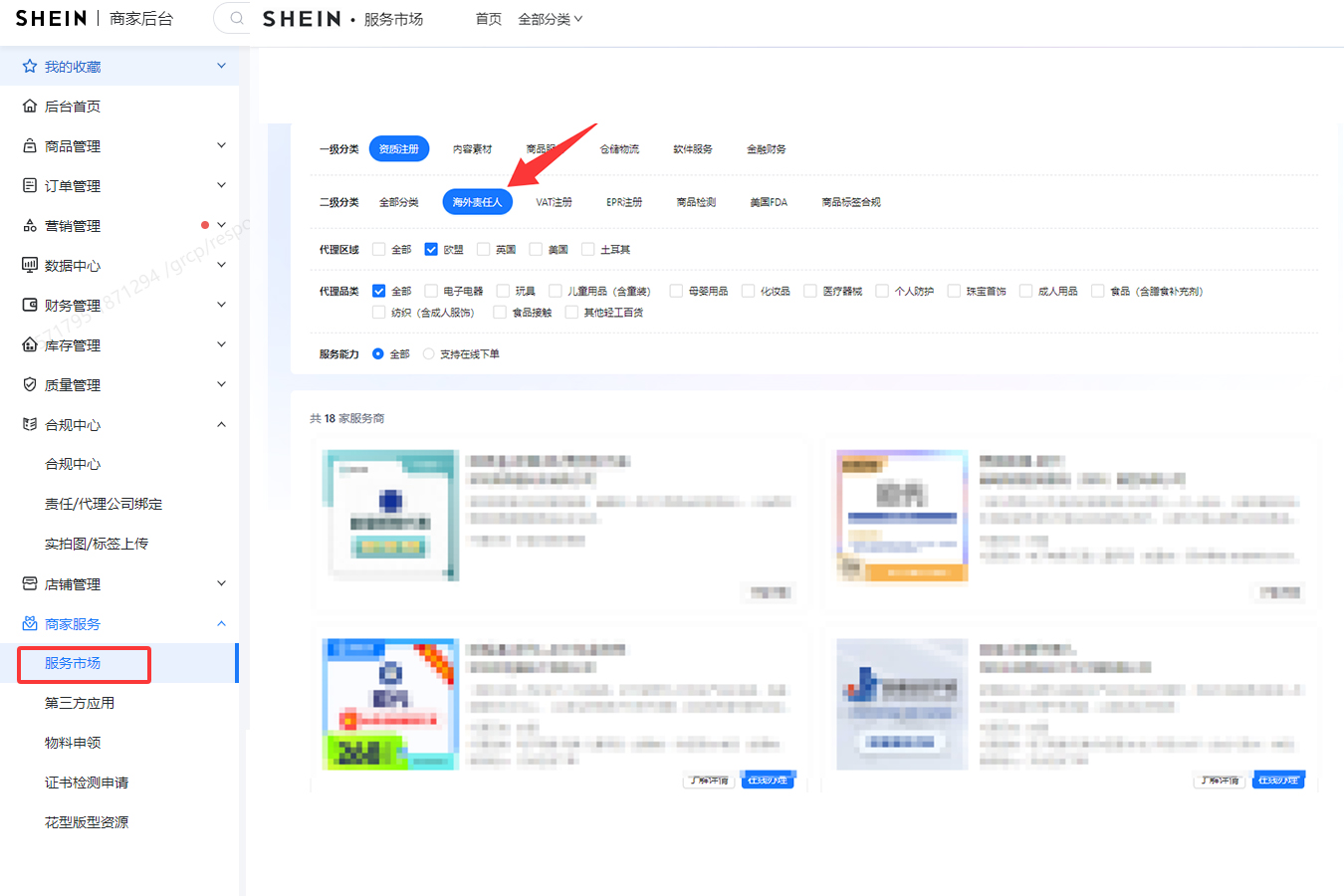This screenshot has height=896, width=1344.
Task: Collapse the 合规中心 menu chevron
Action: [221, 425]
